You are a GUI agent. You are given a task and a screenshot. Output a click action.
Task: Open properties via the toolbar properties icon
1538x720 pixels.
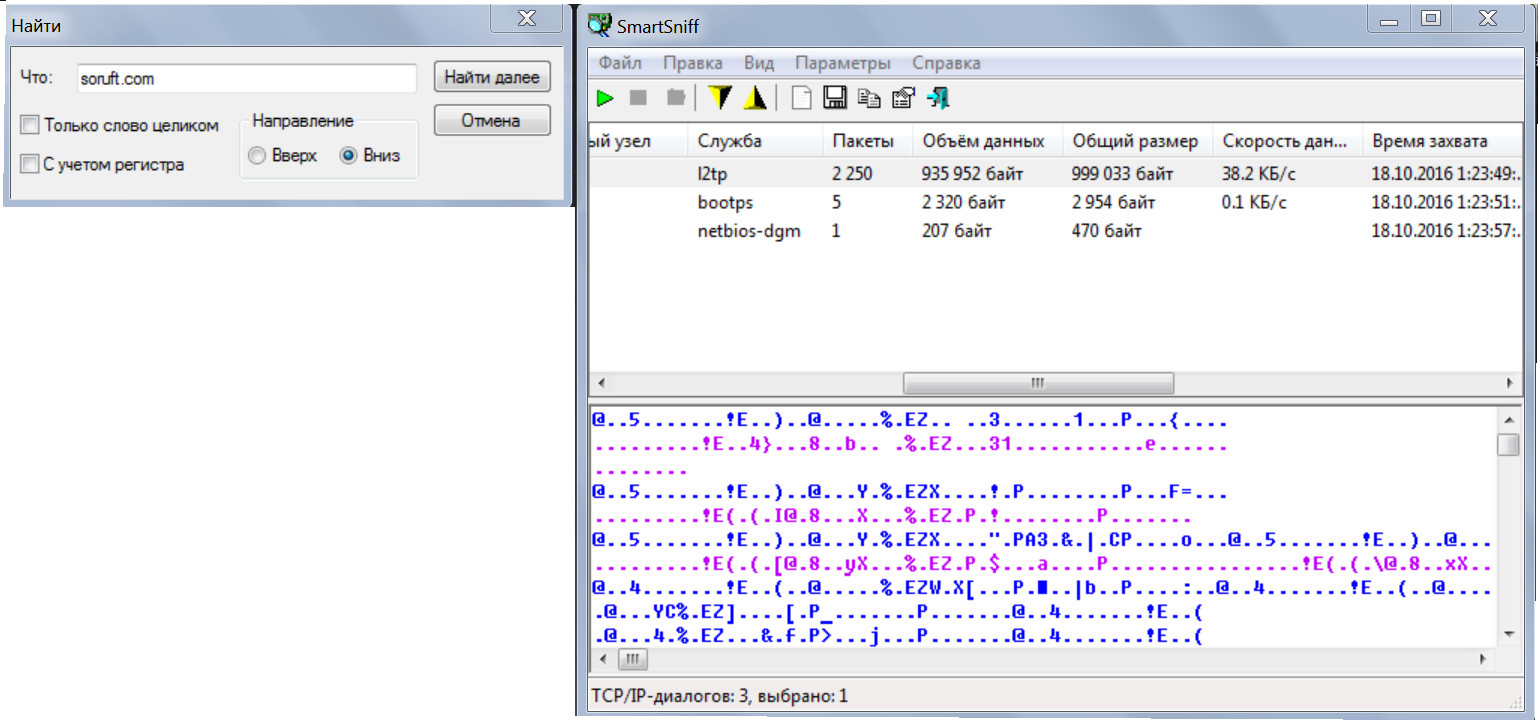[x=903, y=98]
